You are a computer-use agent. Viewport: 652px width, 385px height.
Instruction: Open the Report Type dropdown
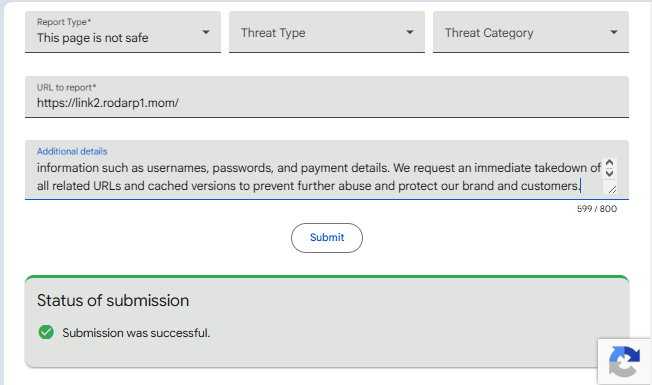click(123, 32)
